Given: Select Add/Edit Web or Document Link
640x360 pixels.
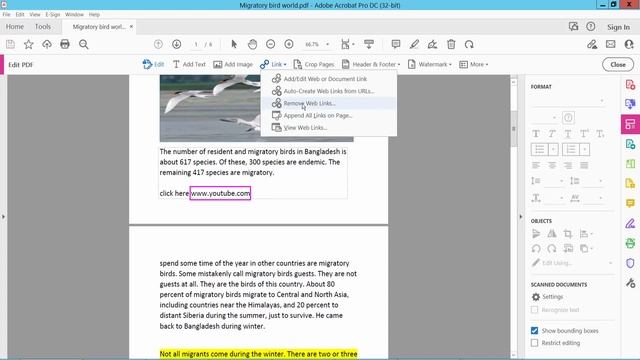Looking at the screenshot, I should pyautogui.click(x=329, y=79).
